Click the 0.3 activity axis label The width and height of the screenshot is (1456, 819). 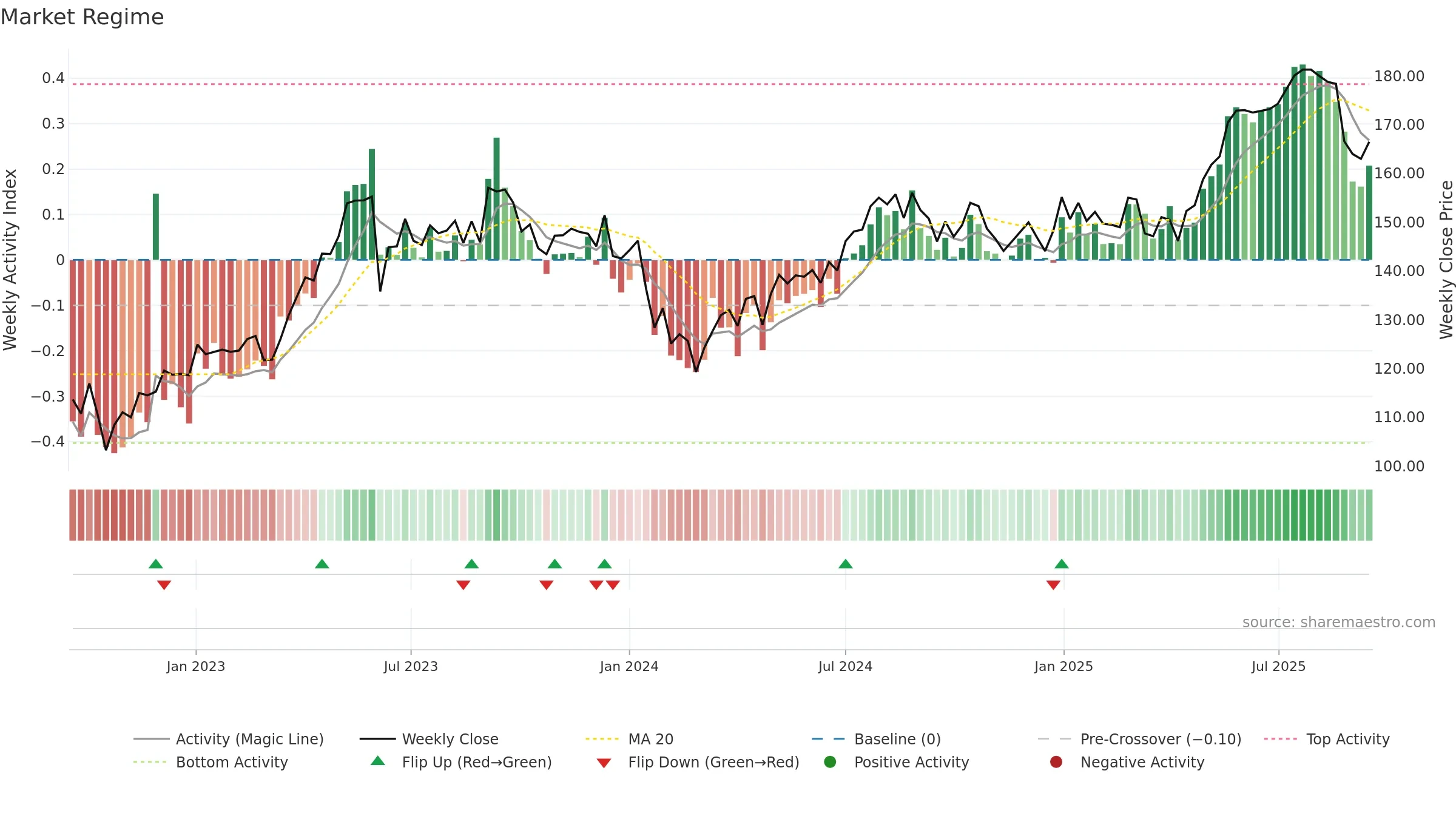click(53, 124)
